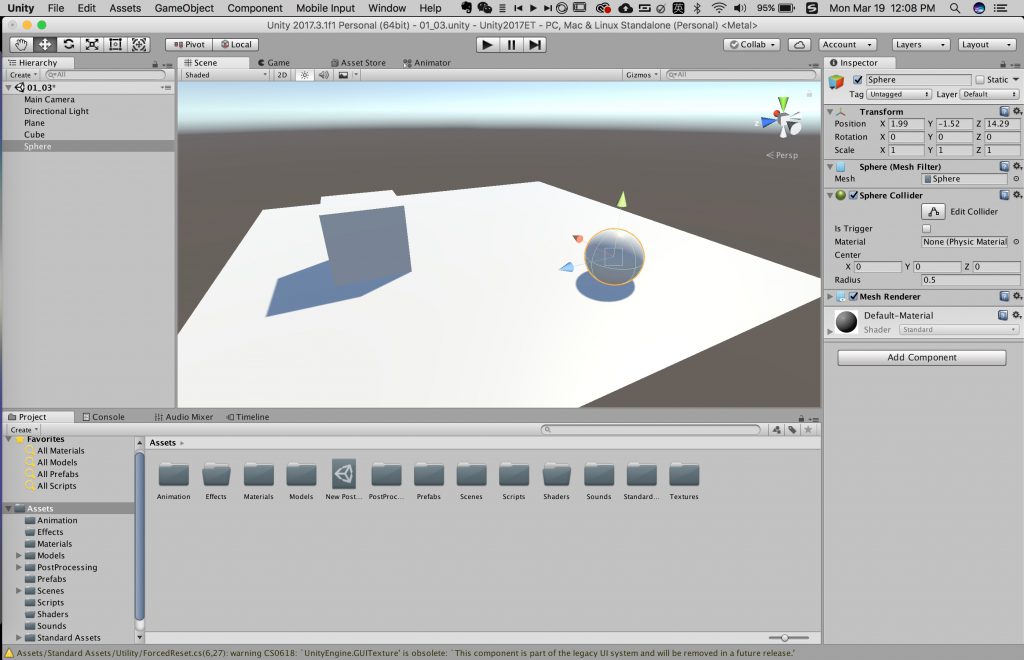Open Mesh Renderer gear settings
The image size is (1024, 660).
point(1017,296)
